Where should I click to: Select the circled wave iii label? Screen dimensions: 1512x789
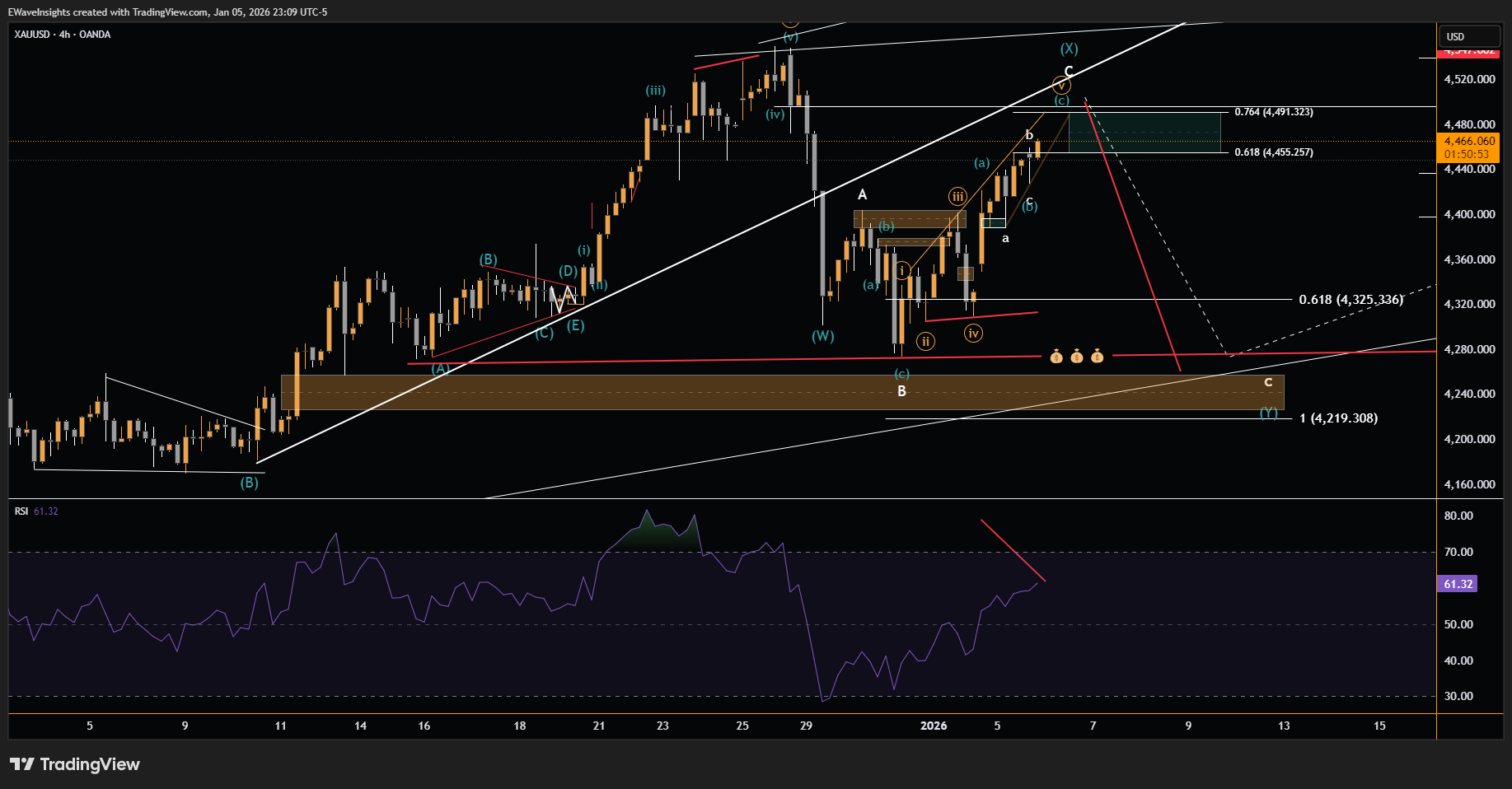point(957,196)
